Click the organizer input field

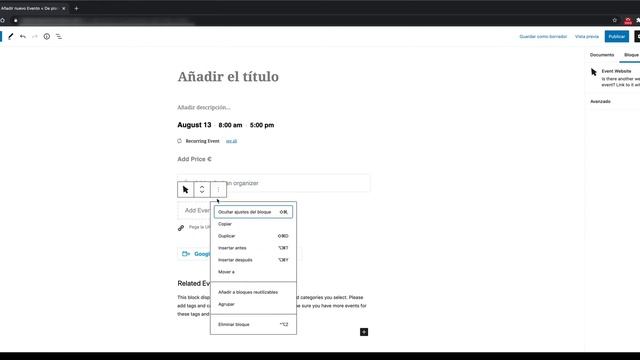[x=274, y=183]
